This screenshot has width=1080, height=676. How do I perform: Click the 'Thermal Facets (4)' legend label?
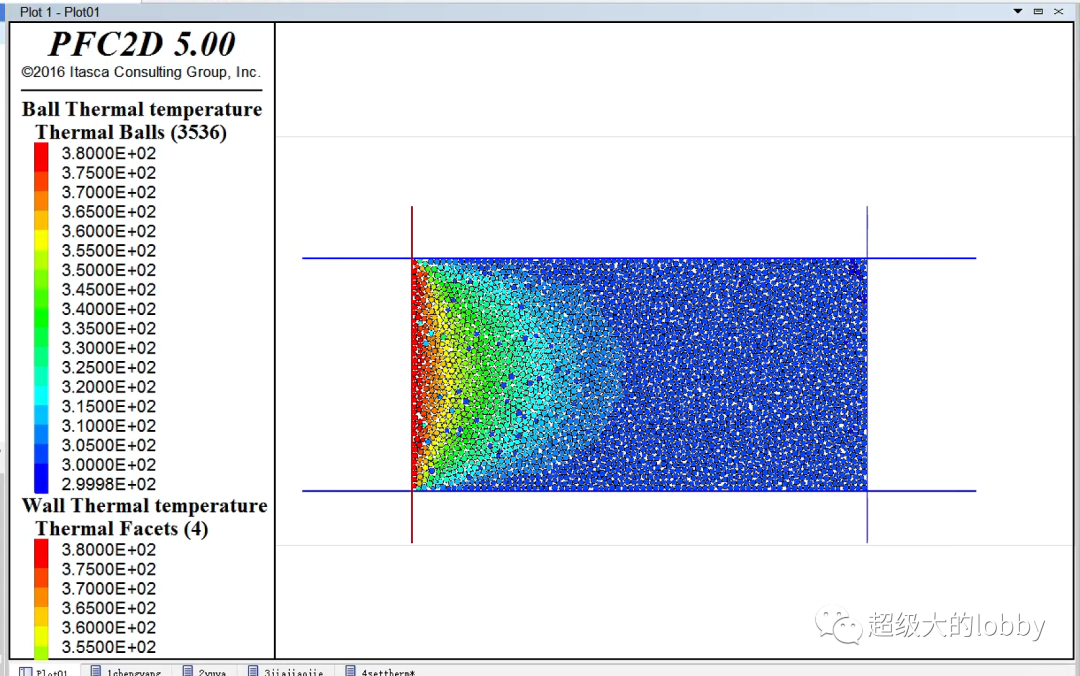pos(121,529)
